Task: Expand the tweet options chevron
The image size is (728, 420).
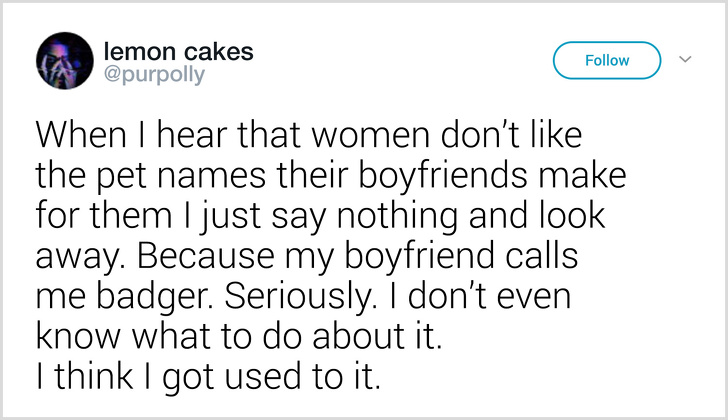Action: (x=685, y=59)
